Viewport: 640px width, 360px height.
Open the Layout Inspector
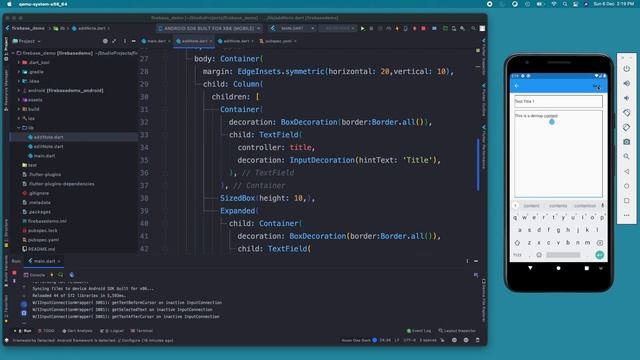click(457, 331)
